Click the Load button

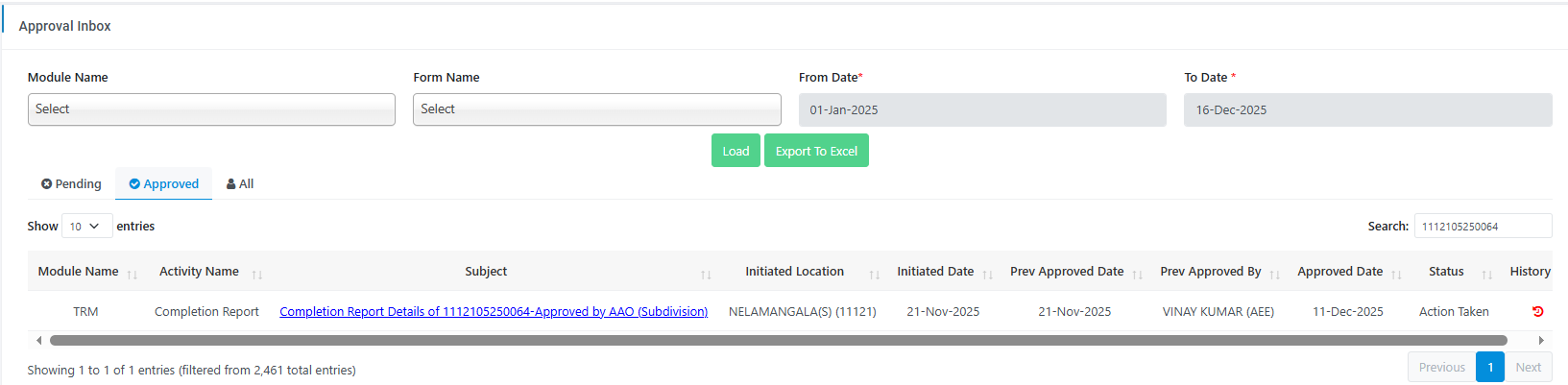(736, 151)
